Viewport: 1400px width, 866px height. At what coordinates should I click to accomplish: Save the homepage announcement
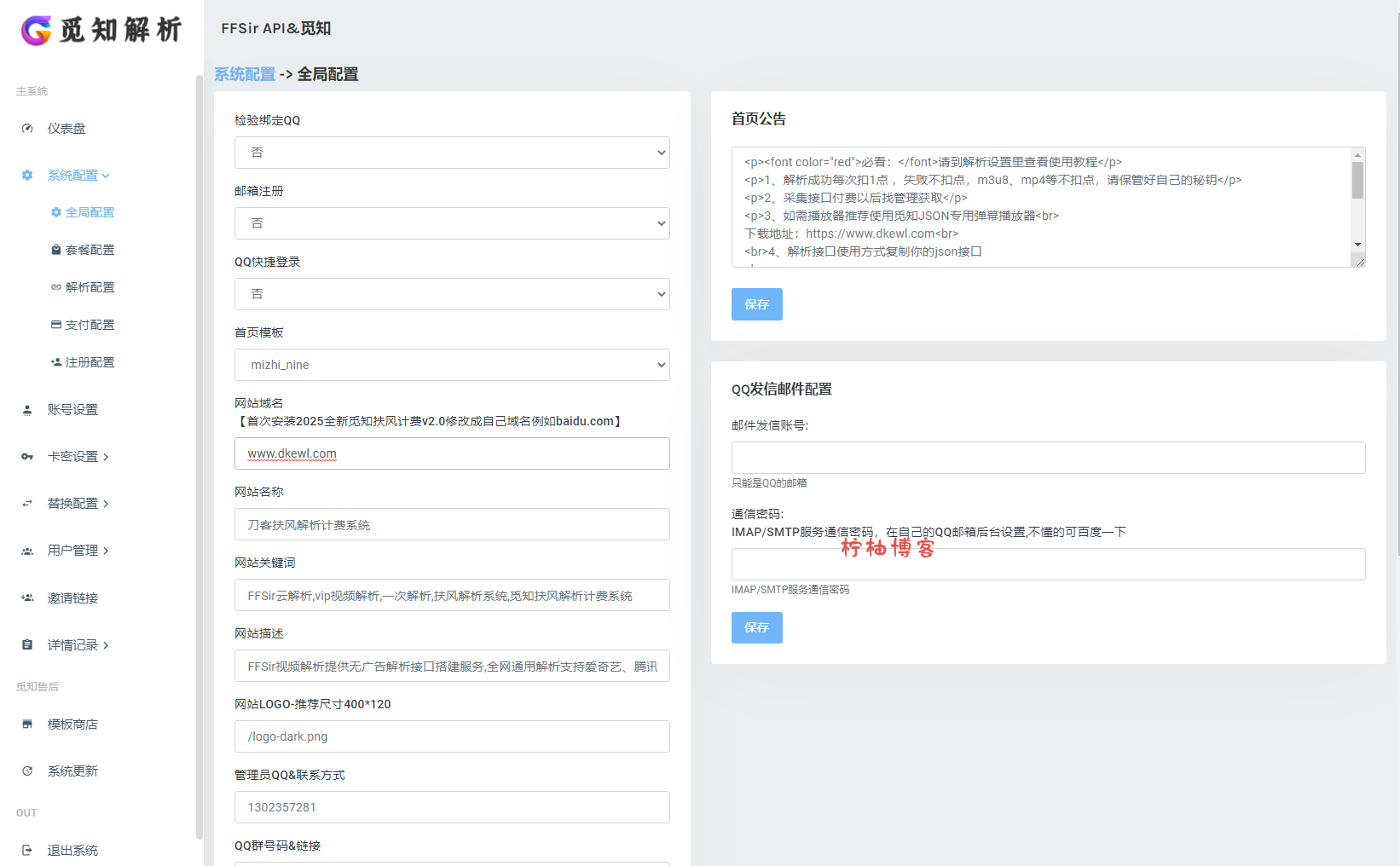756,304
